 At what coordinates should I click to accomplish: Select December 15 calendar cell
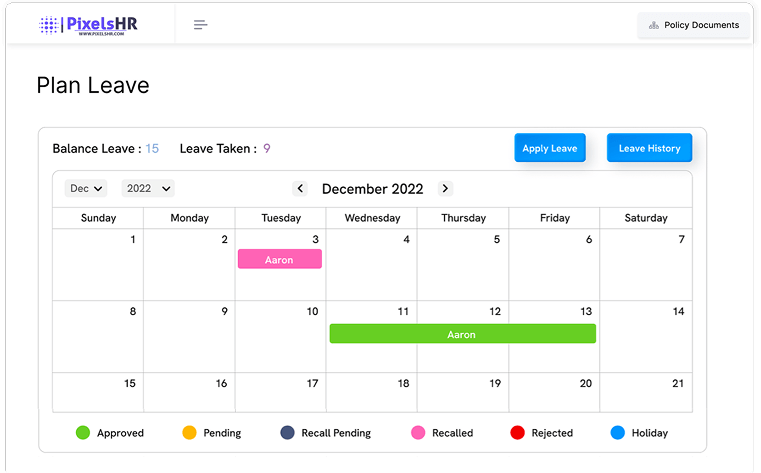tap(98, 392)
